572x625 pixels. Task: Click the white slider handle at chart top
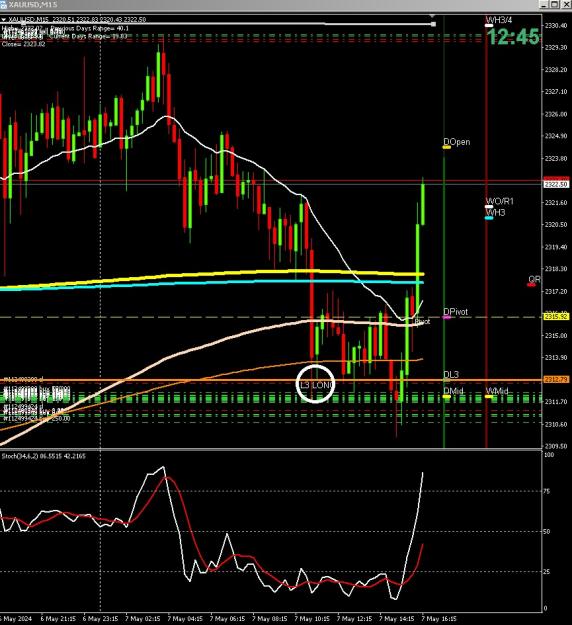[433, 24]
